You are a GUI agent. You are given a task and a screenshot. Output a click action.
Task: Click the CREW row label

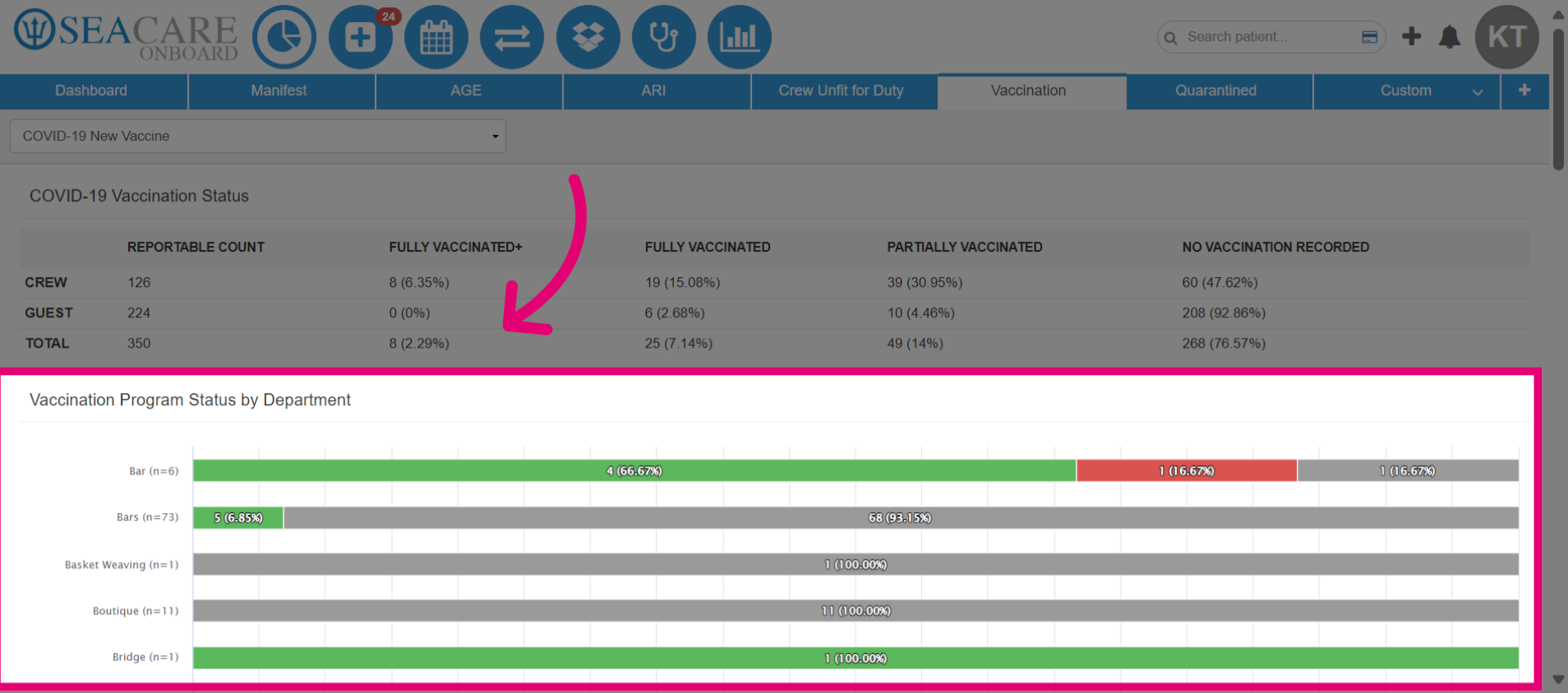click(x=46, y=283)
